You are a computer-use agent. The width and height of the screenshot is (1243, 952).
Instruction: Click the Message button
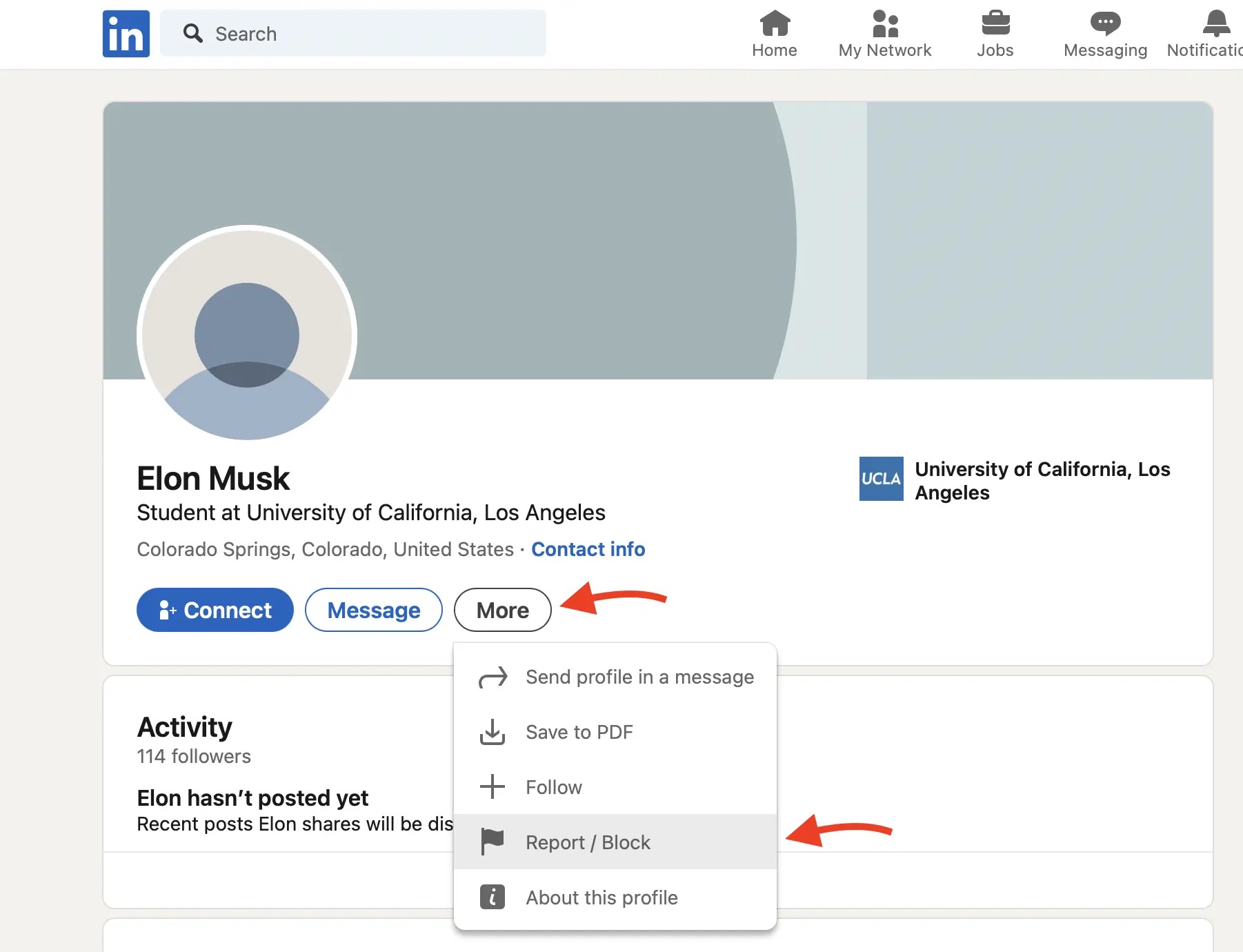tap(373, 610)
